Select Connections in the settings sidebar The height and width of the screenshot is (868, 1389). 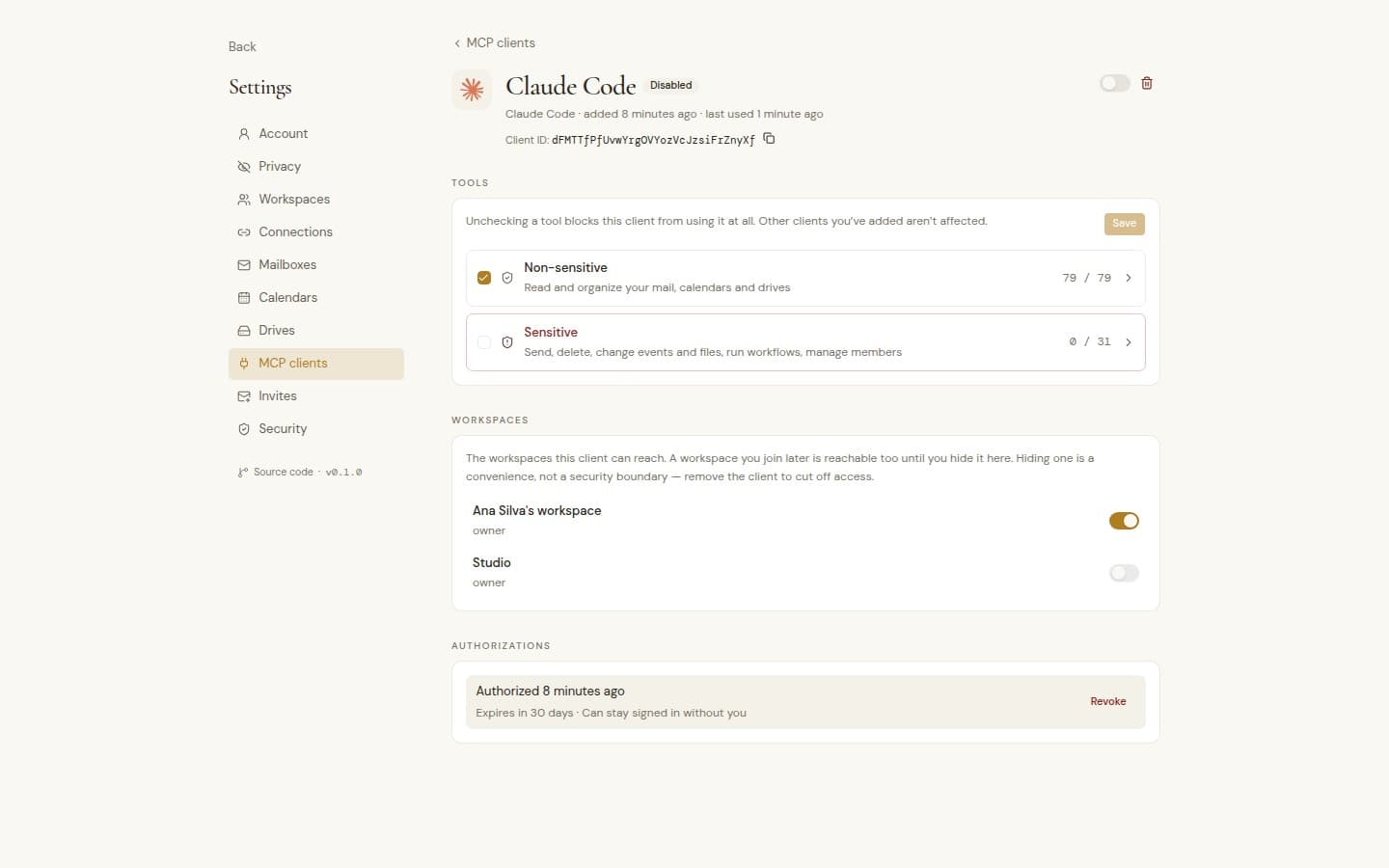[316, 232]
